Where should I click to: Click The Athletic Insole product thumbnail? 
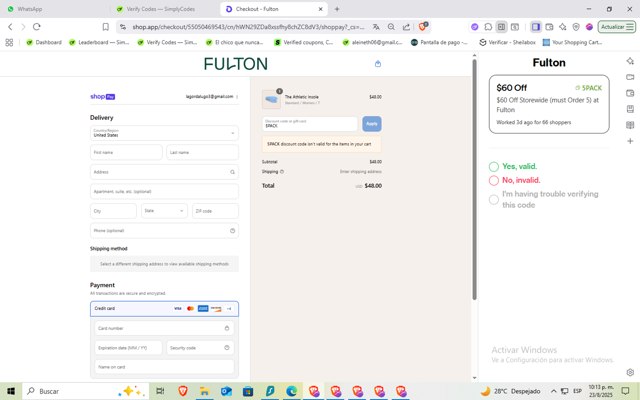click(271, 99)
